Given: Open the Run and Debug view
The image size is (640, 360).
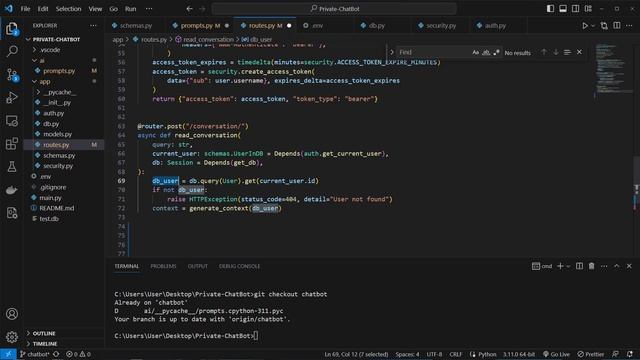Looking at the screenshot, I should click(x=12, y=98).
